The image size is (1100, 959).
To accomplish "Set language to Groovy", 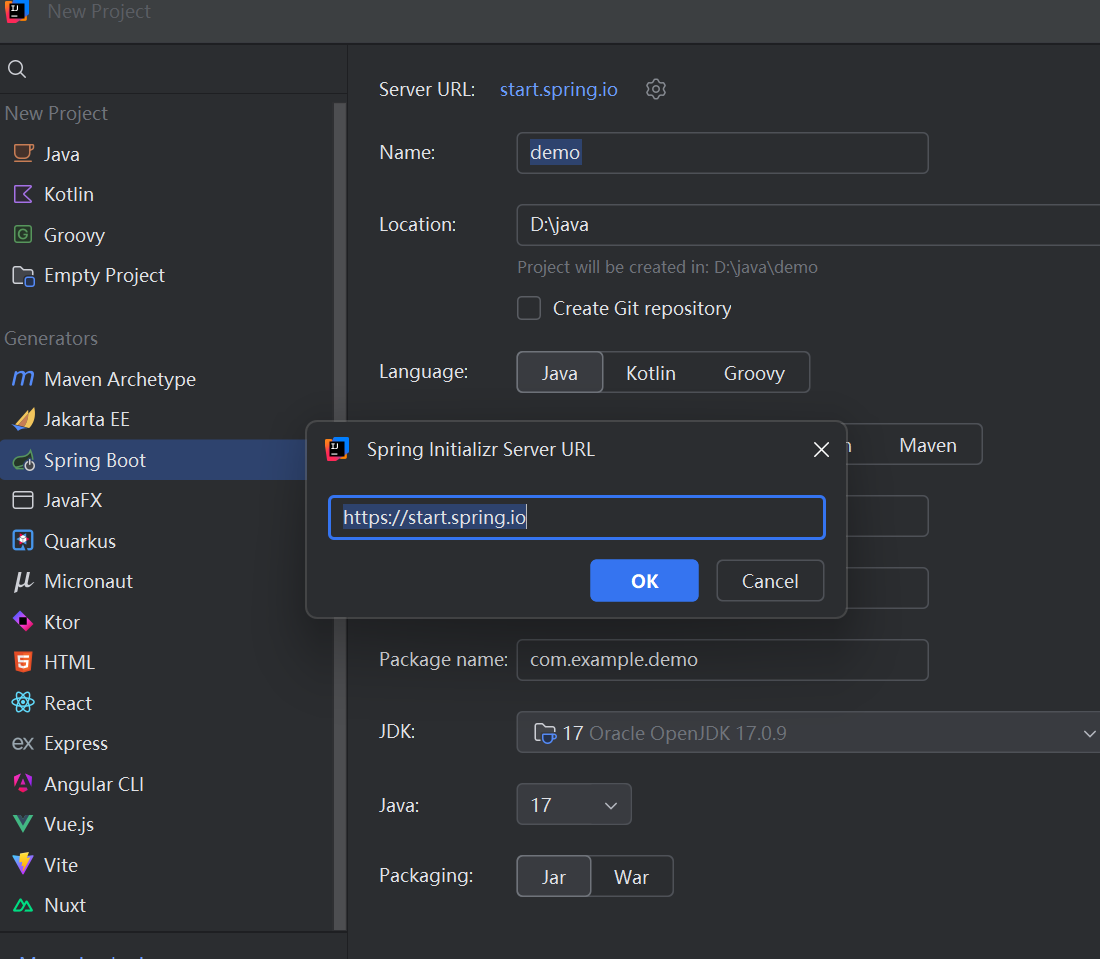I will point(754,373).
